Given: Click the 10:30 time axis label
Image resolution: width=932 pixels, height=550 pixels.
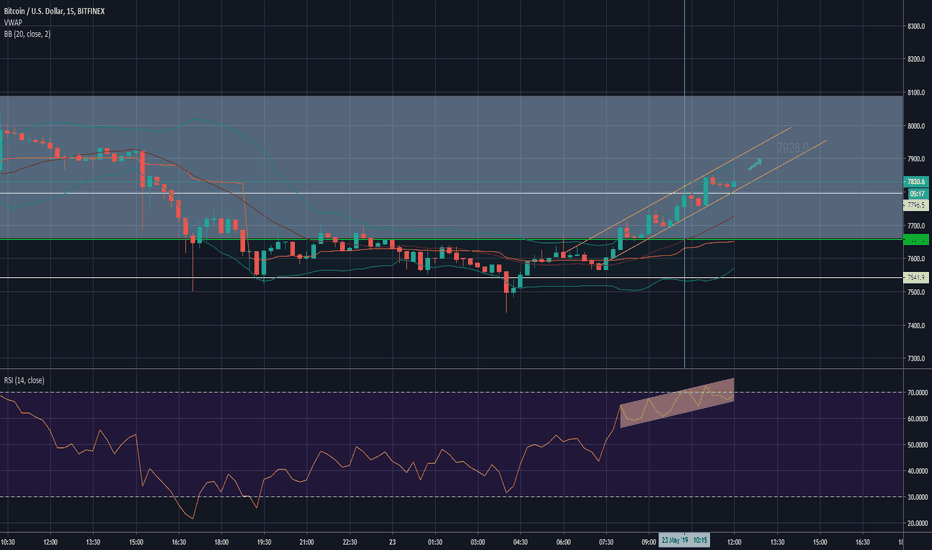Looking at the screenshot, I should pos(8,542).
